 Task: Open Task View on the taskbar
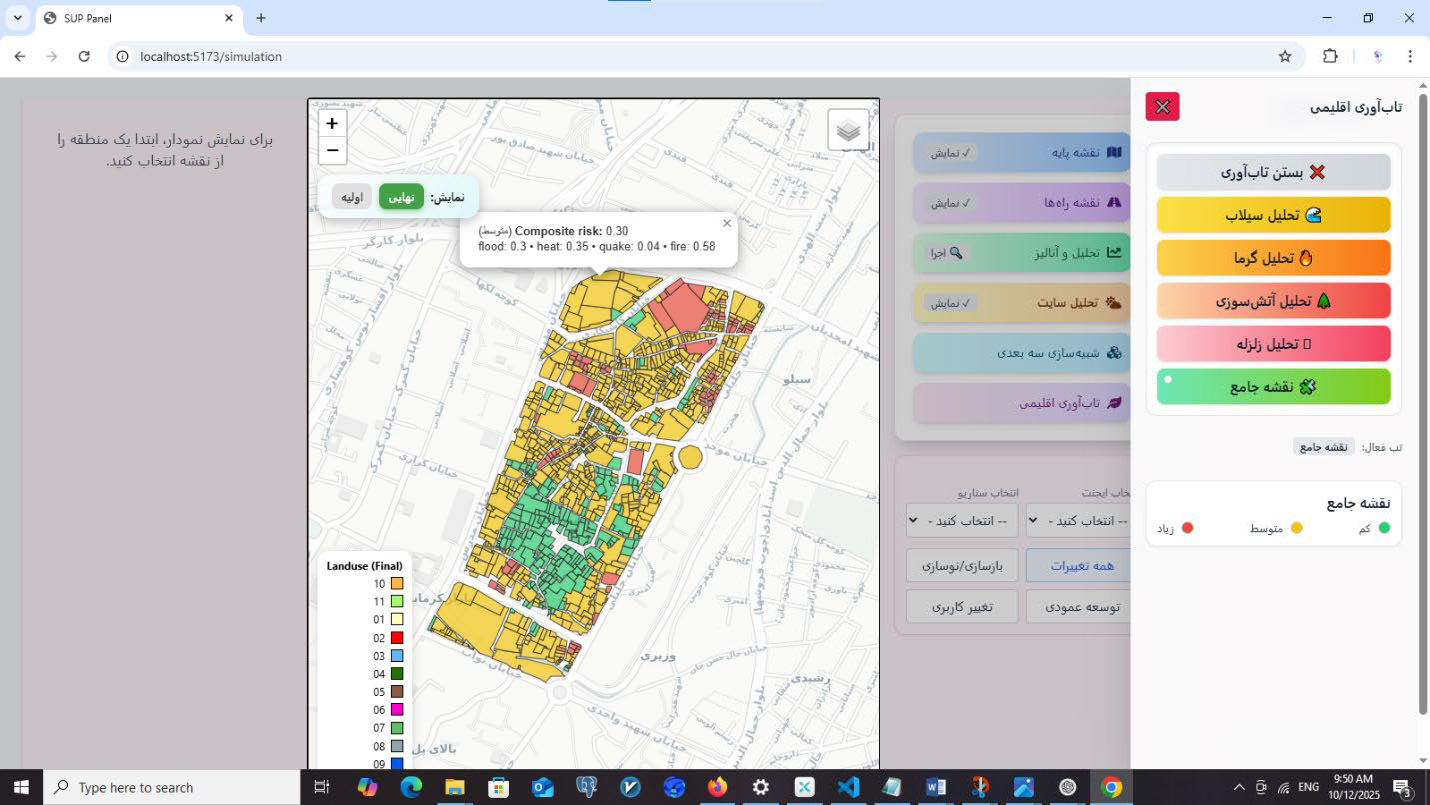pos(322,787)
